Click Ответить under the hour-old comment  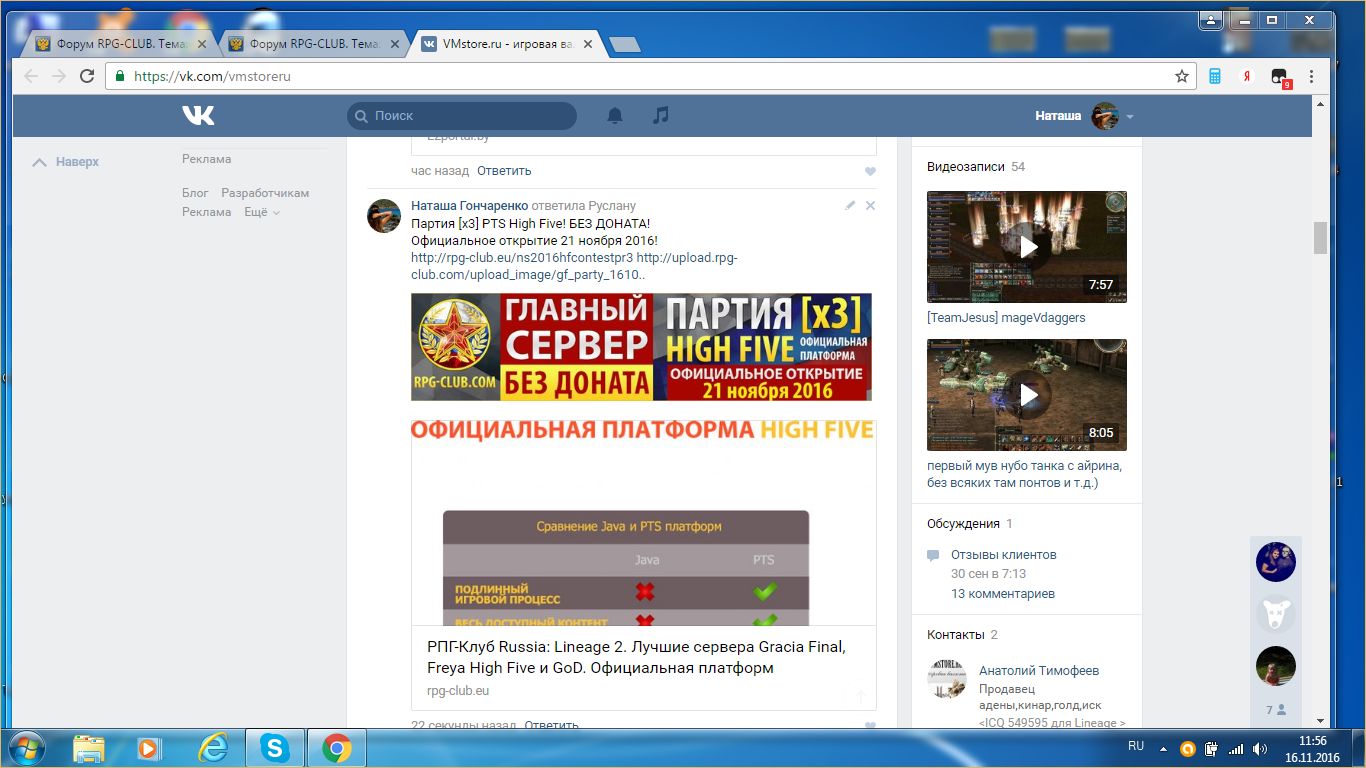(x=504, y=171)
